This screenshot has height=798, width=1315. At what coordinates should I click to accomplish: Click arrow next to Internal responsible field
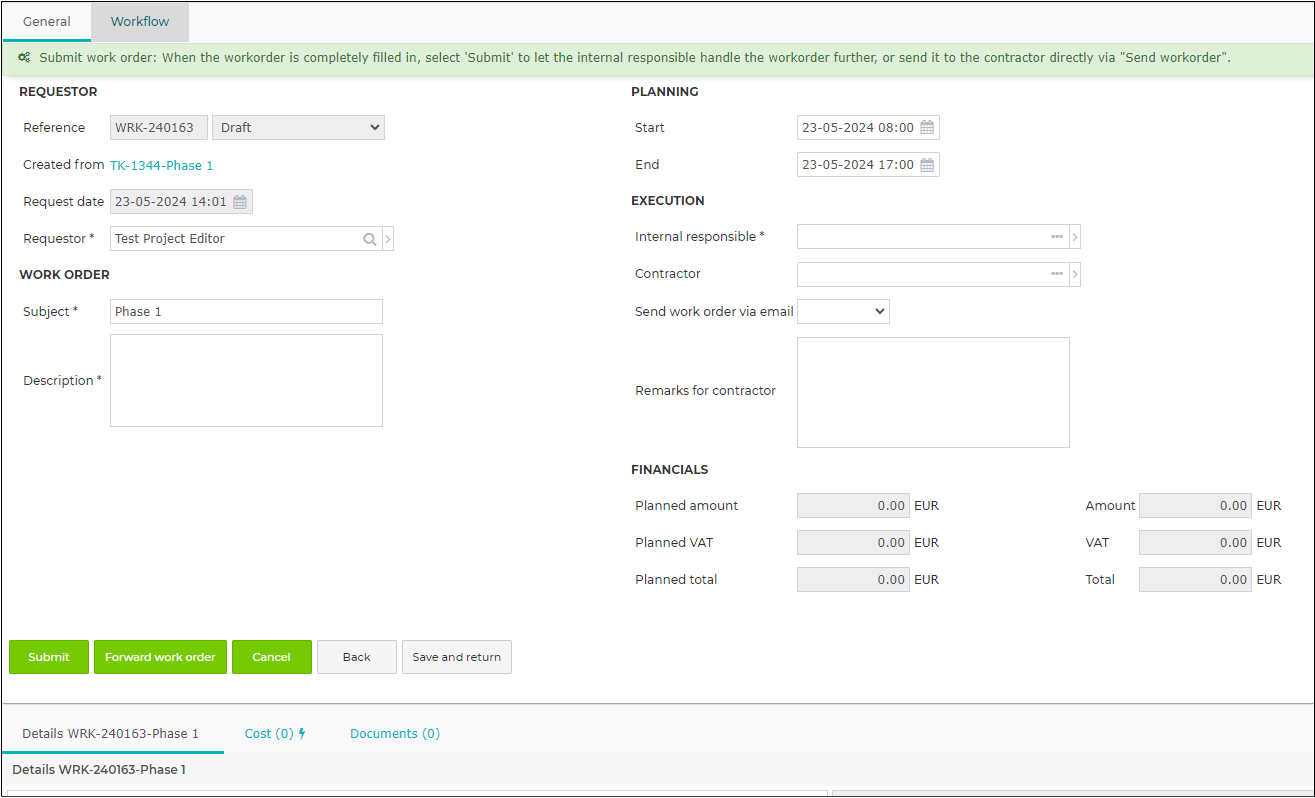pyautogui.click(x=1075, y=237)
